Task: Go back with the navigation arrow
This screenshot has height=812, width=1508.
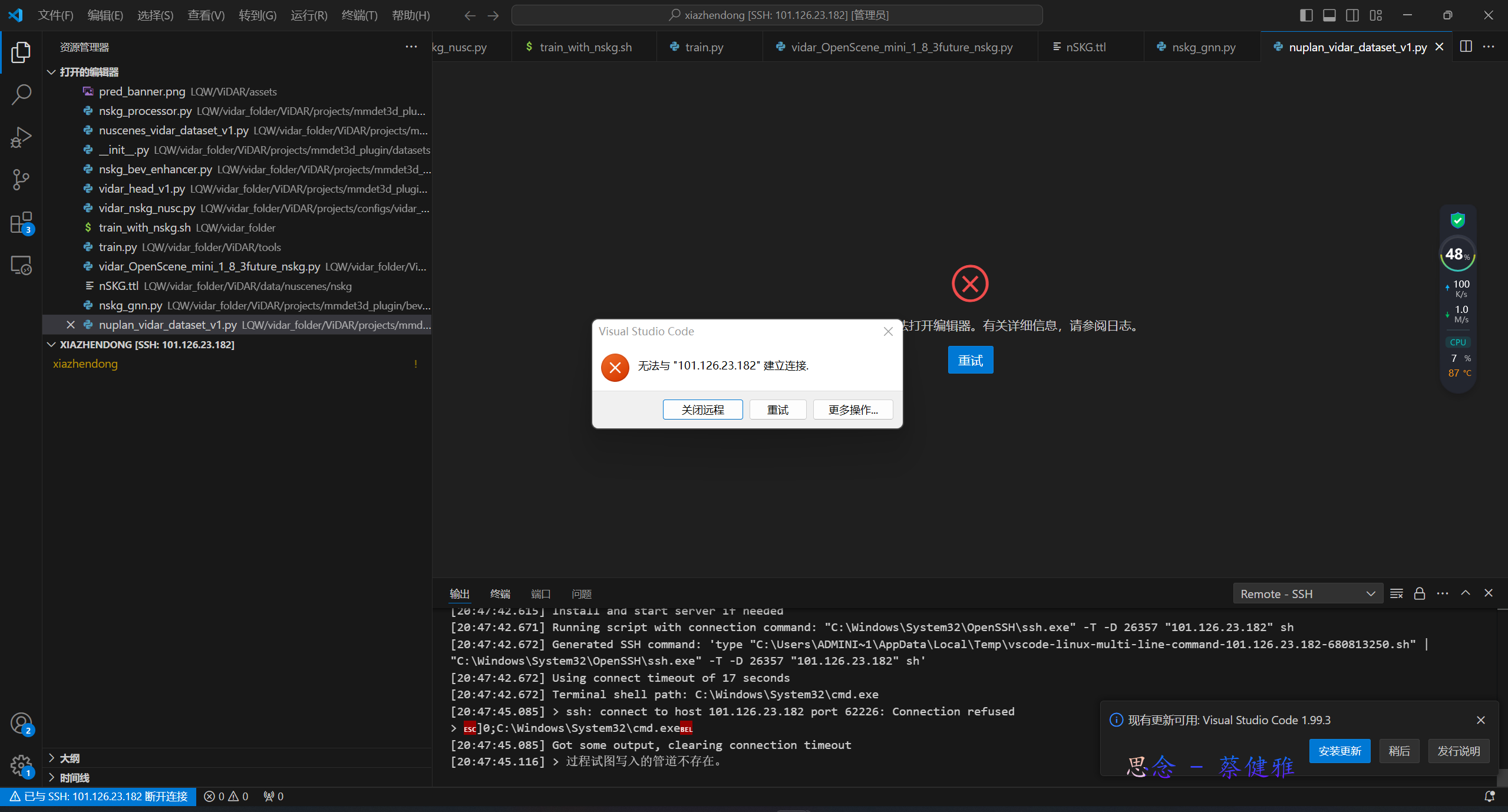Action: 470,15
